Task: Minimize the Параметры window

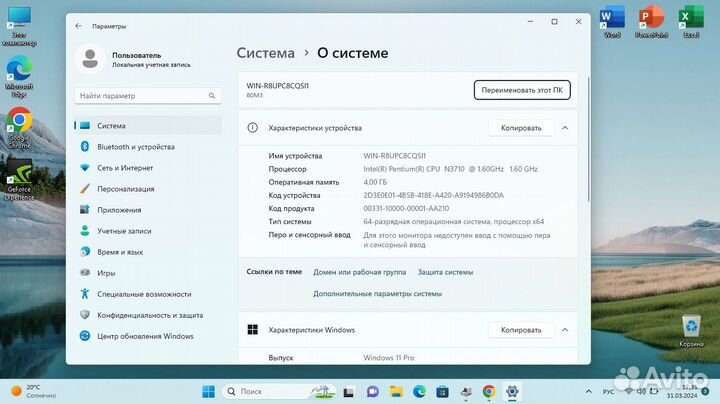Action: coord(530,22)
